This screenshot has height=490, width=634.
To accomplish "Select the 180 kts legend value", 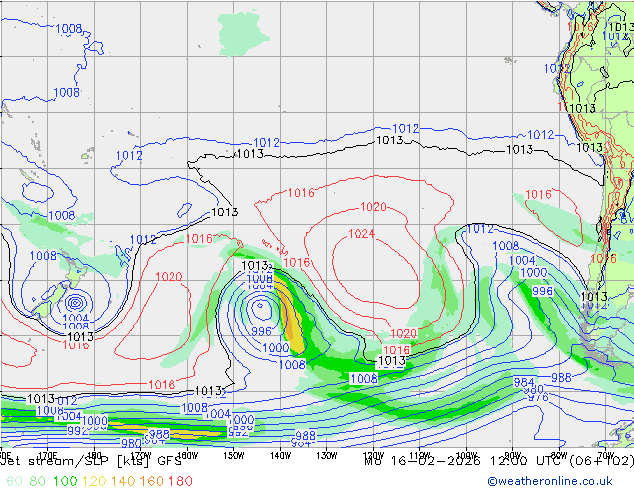I will [x=180, y=481].
